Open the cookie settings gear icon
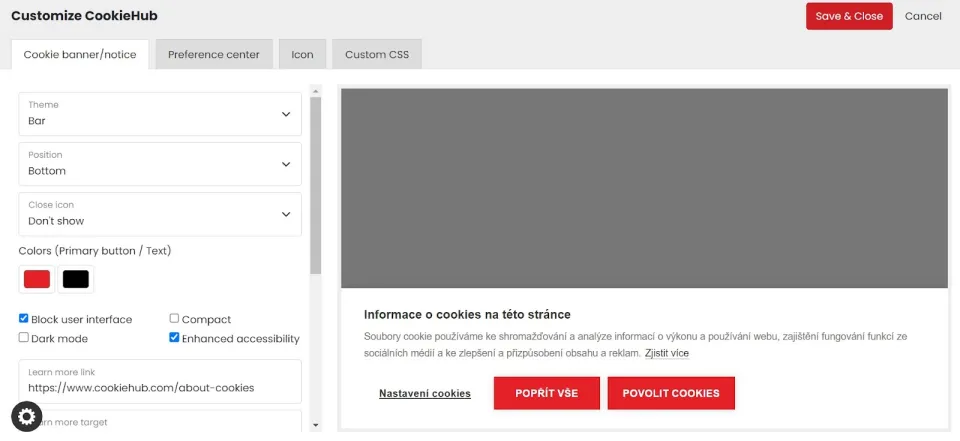The width and height of the screenshot is (960, 441). [26, 416]
